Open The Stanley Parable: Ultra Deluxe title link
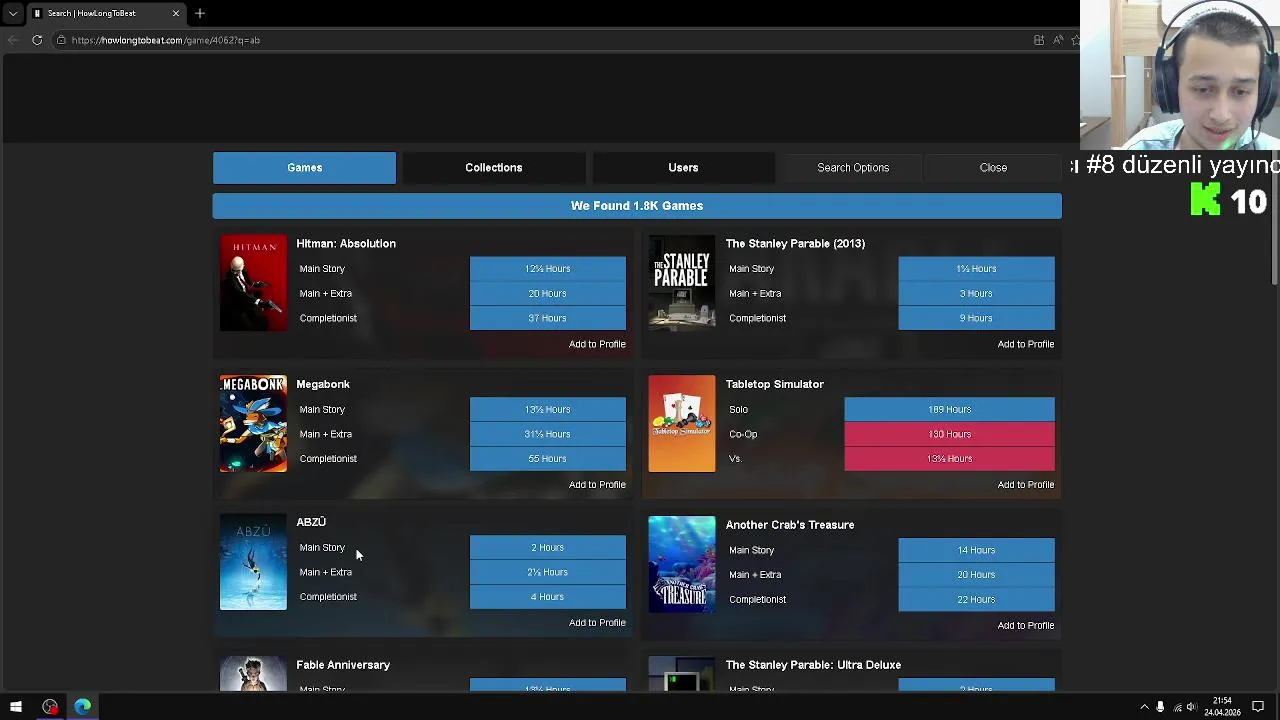 pos(813,665)
